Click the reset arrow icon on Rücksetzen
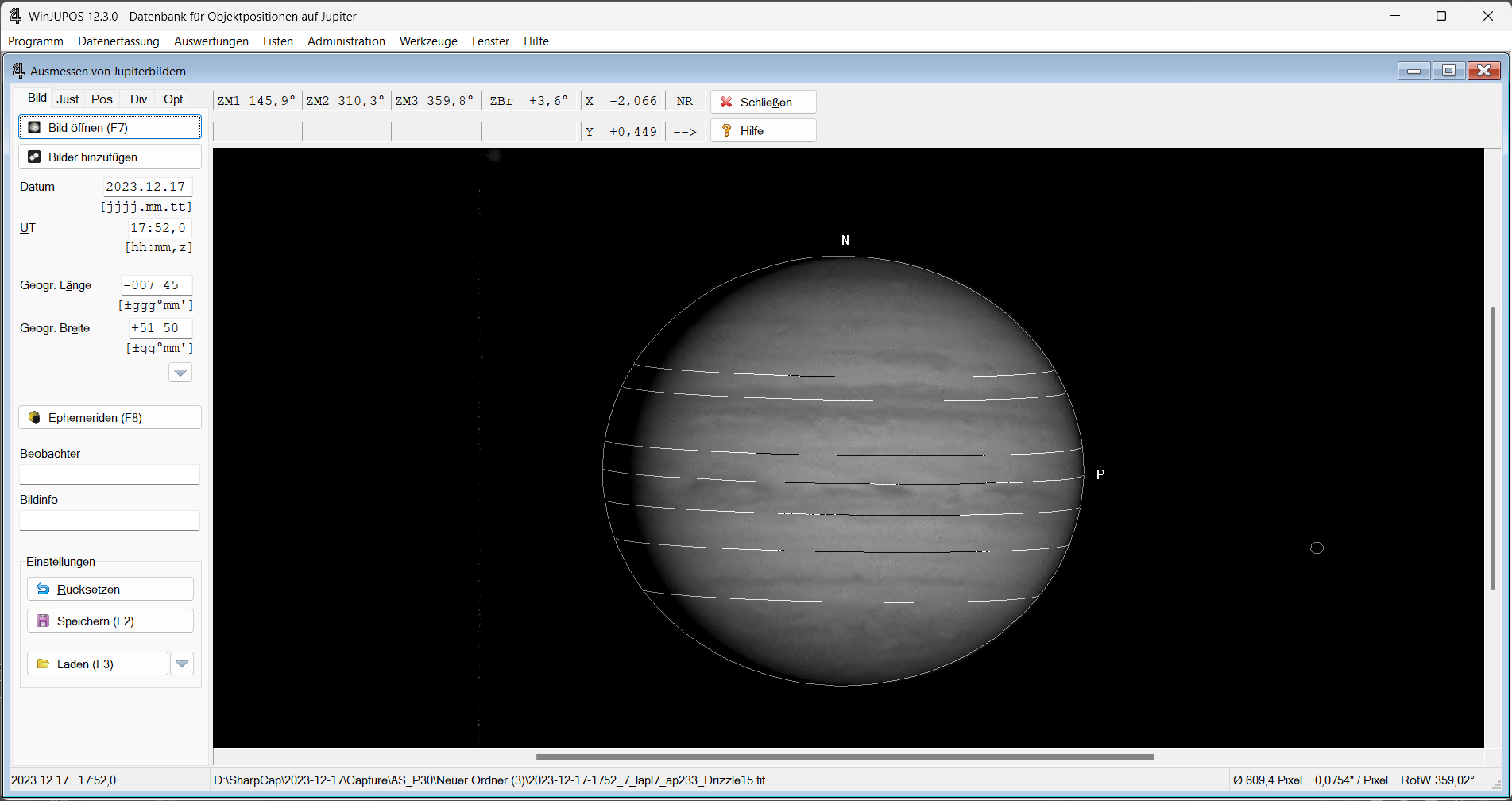The width and height of the screenshot is (1512, 801). coord(43,589)
